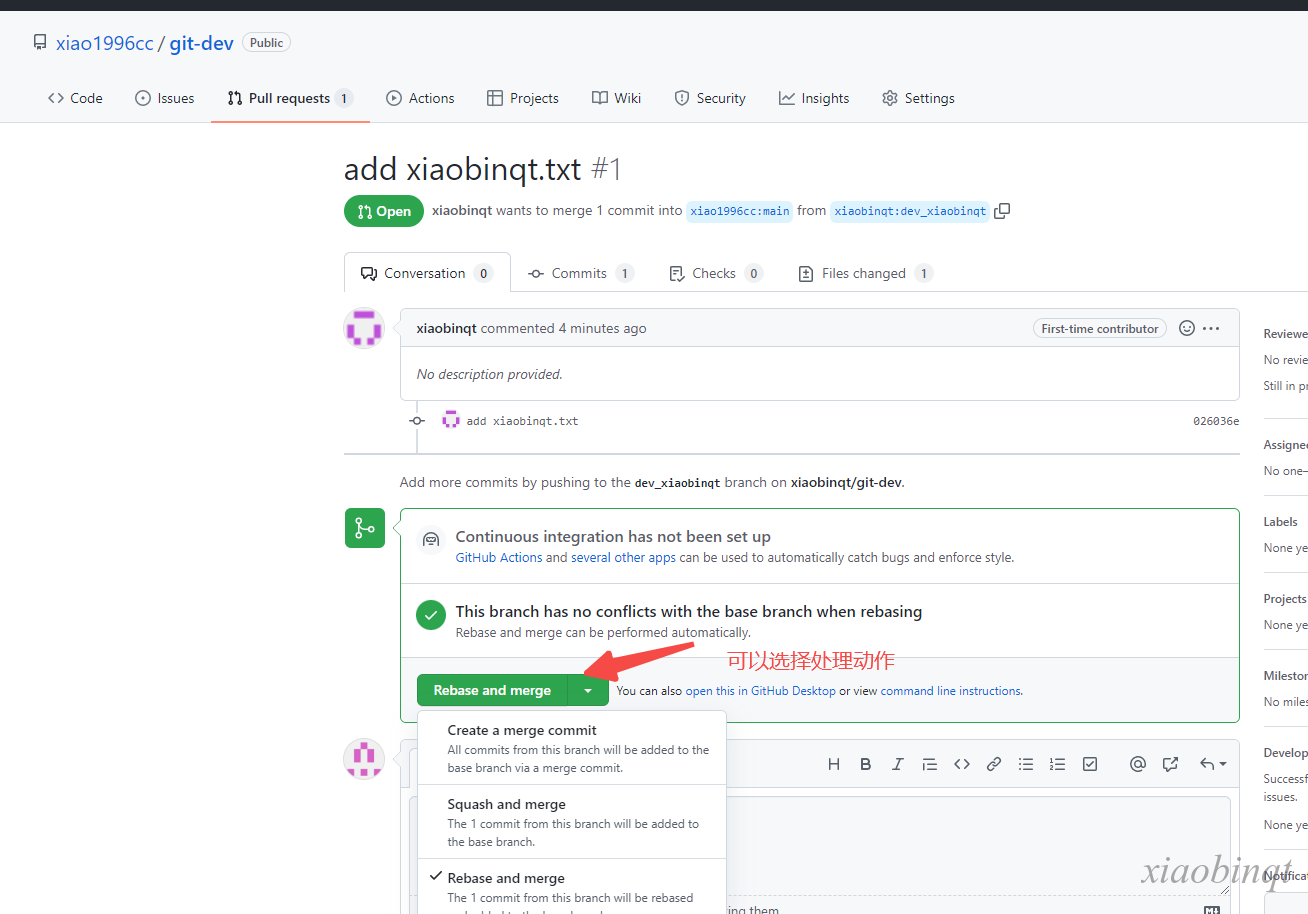Click the 'several other apps' link
This screenshot has height=914, width=1308.
[x=623, y=557]
